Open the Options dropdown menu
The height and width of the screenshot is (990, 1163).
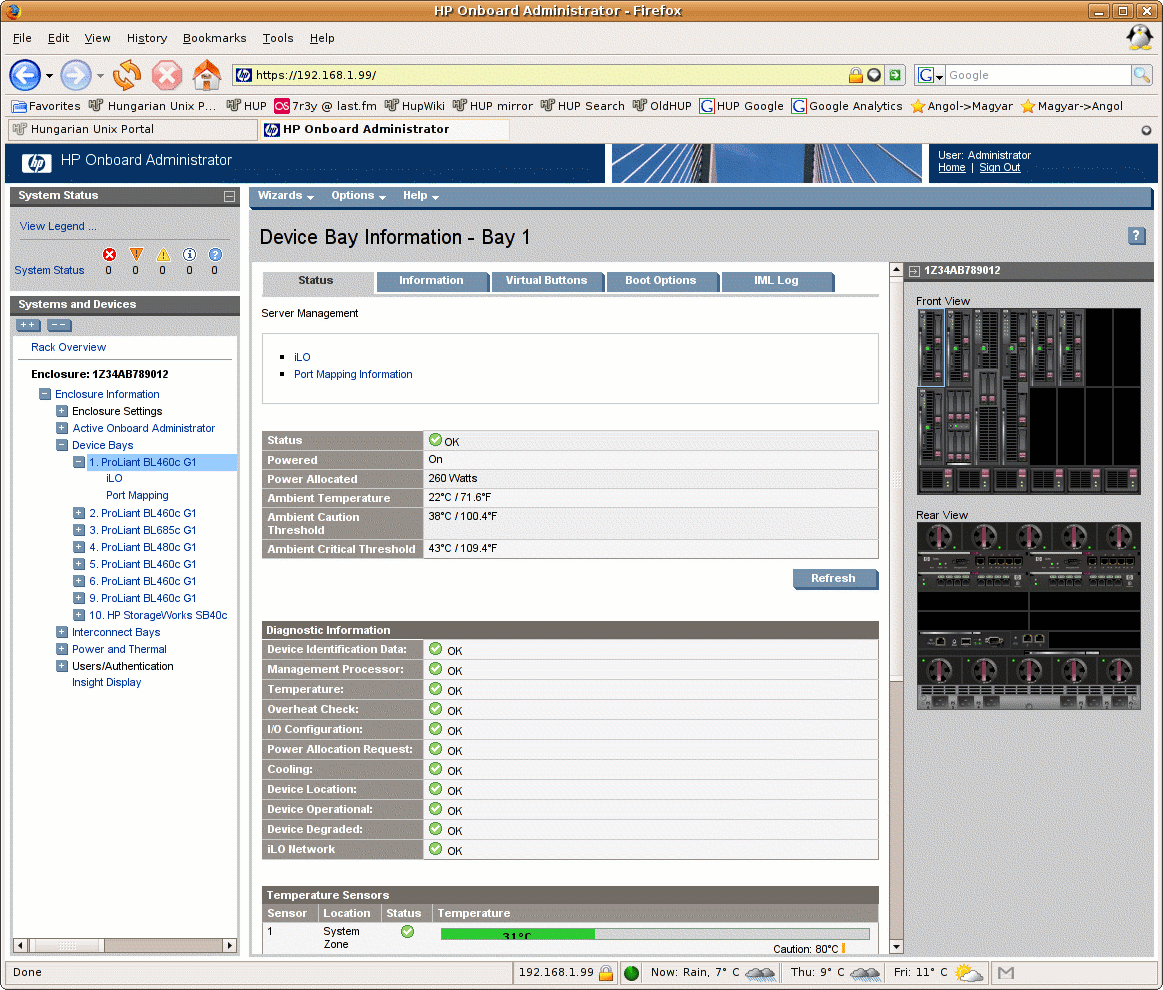click(358, 196)
